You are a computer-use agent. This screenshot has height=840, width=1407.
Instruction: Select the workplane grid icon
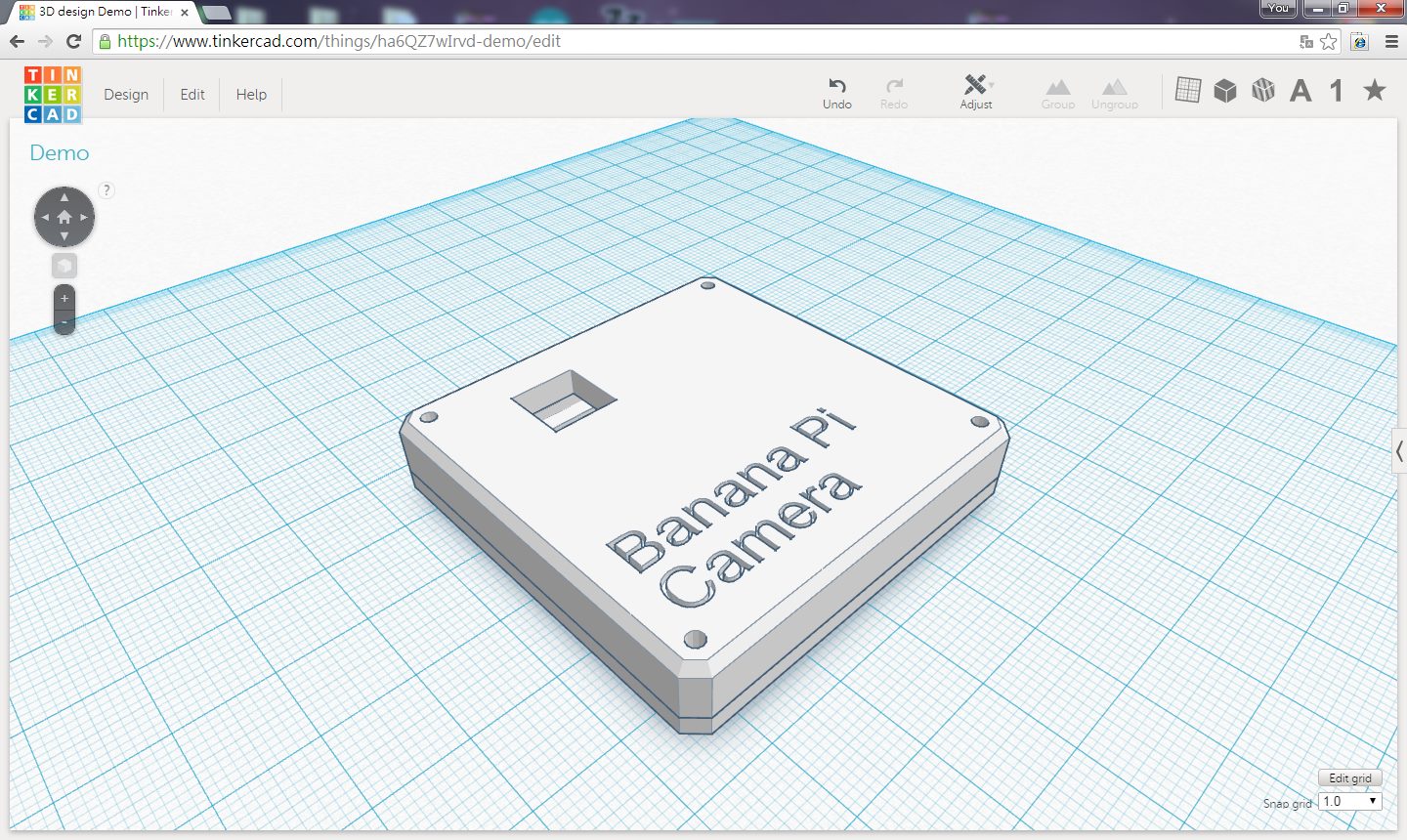click(x=1188, y=90)
